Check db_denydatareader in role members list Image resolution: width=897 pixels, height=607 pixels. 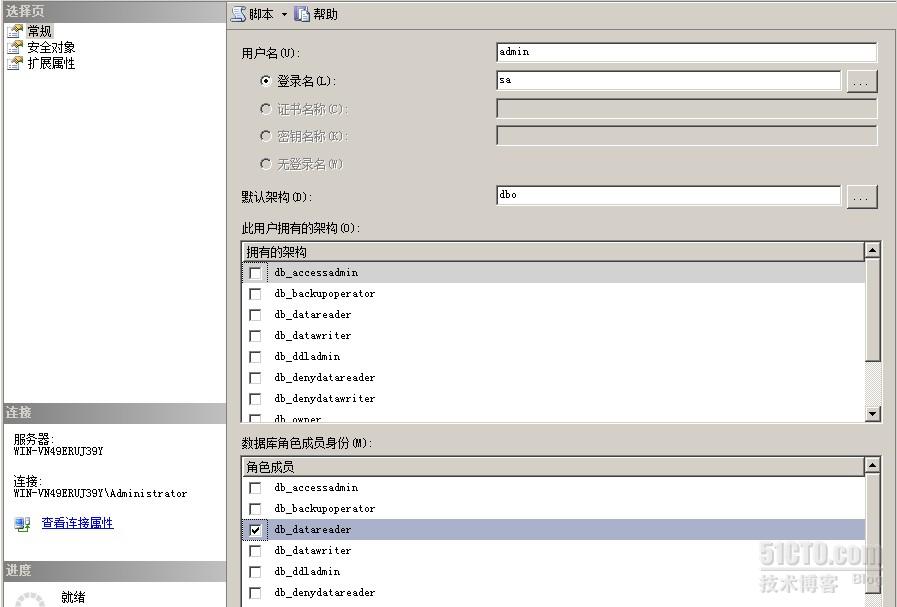[255, 593]
